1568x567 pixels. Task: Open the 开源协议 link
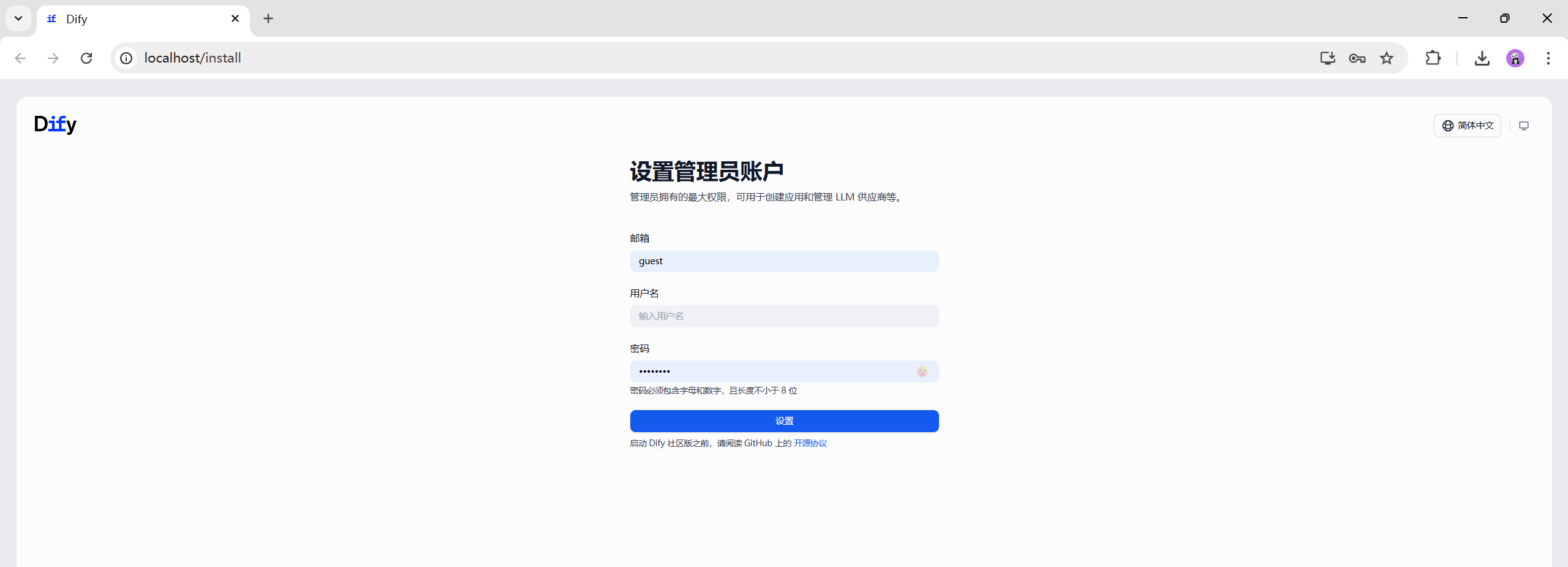pyautogui.click(x=810, y=443)
